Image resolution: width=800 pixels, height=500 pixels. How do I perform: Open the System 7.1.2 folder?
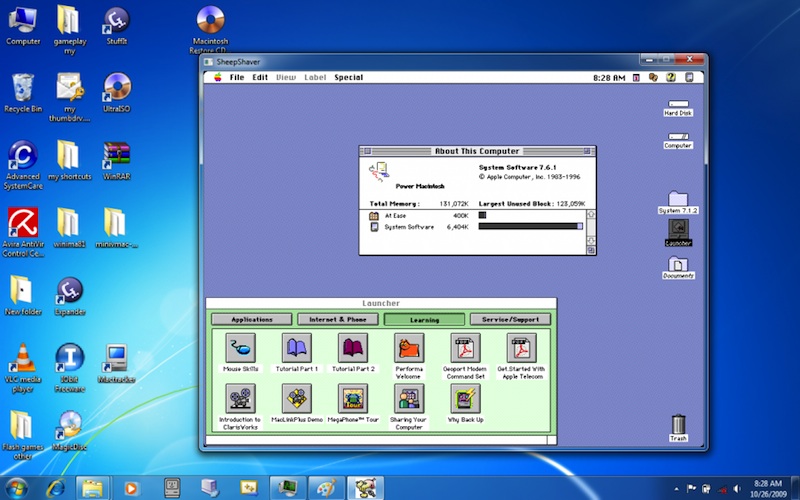(678, 200)
